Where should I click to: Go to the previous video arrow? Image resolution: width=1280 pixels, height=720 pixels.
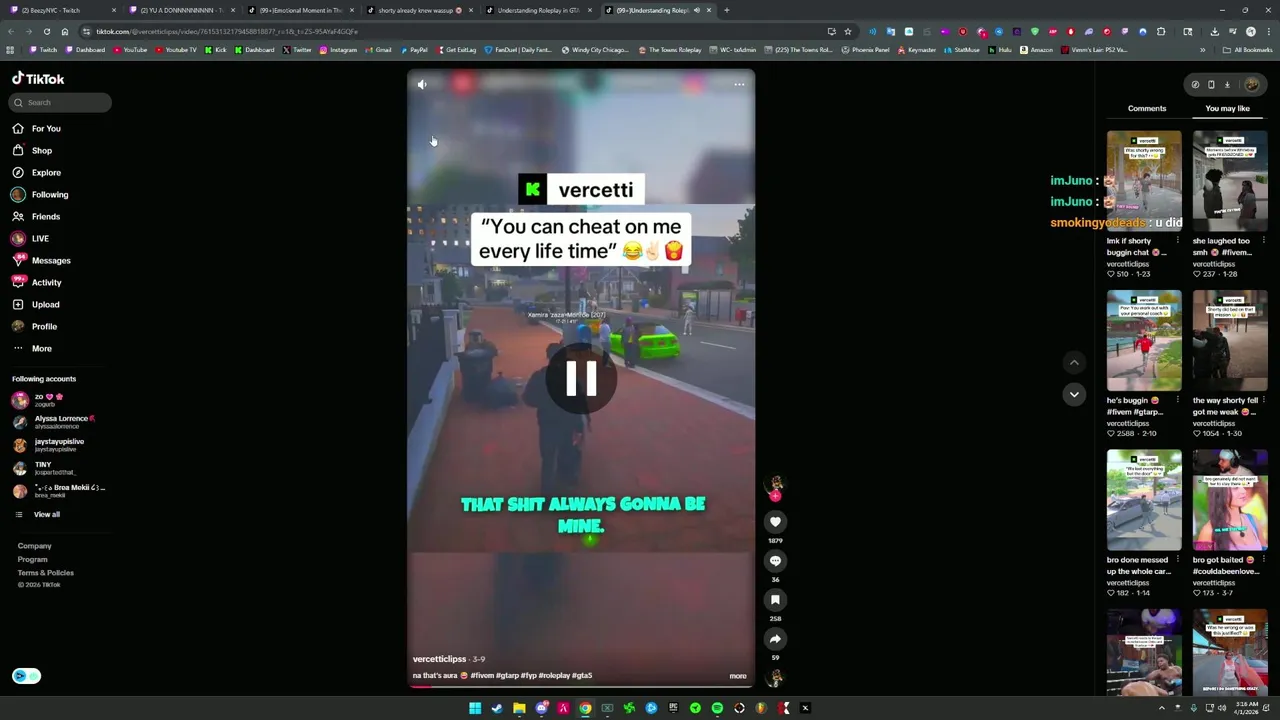click(1074, 363)
